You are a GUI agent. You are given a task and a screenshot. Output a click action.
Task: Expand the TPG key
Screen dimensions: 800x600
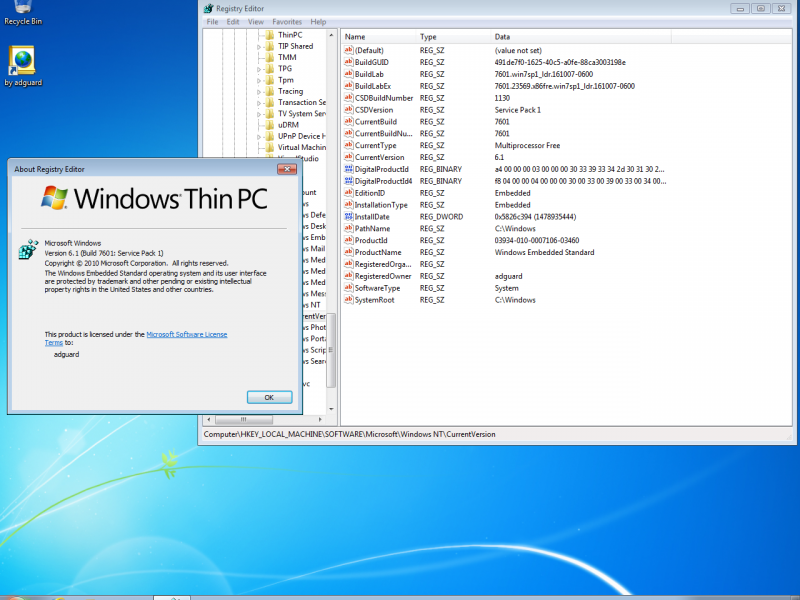click(x=259, y=69)
